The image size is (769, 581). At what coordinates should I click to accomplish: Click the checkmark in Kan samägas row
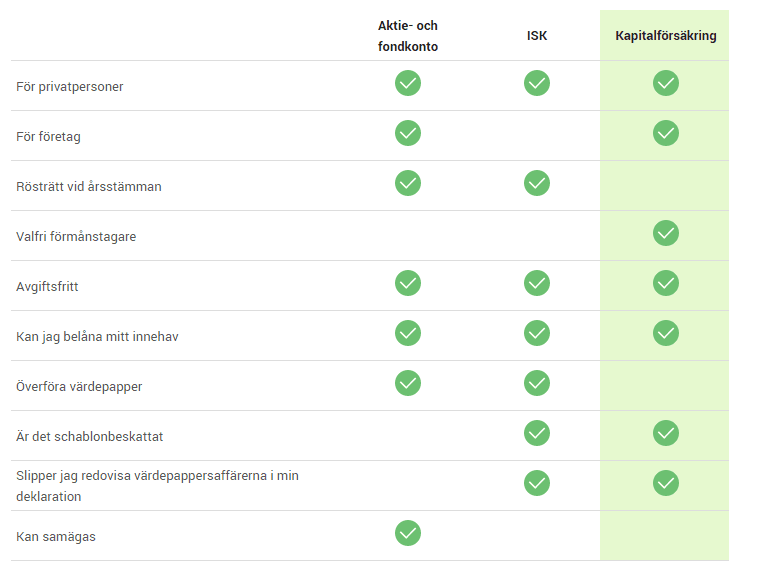tap(408, 533)
